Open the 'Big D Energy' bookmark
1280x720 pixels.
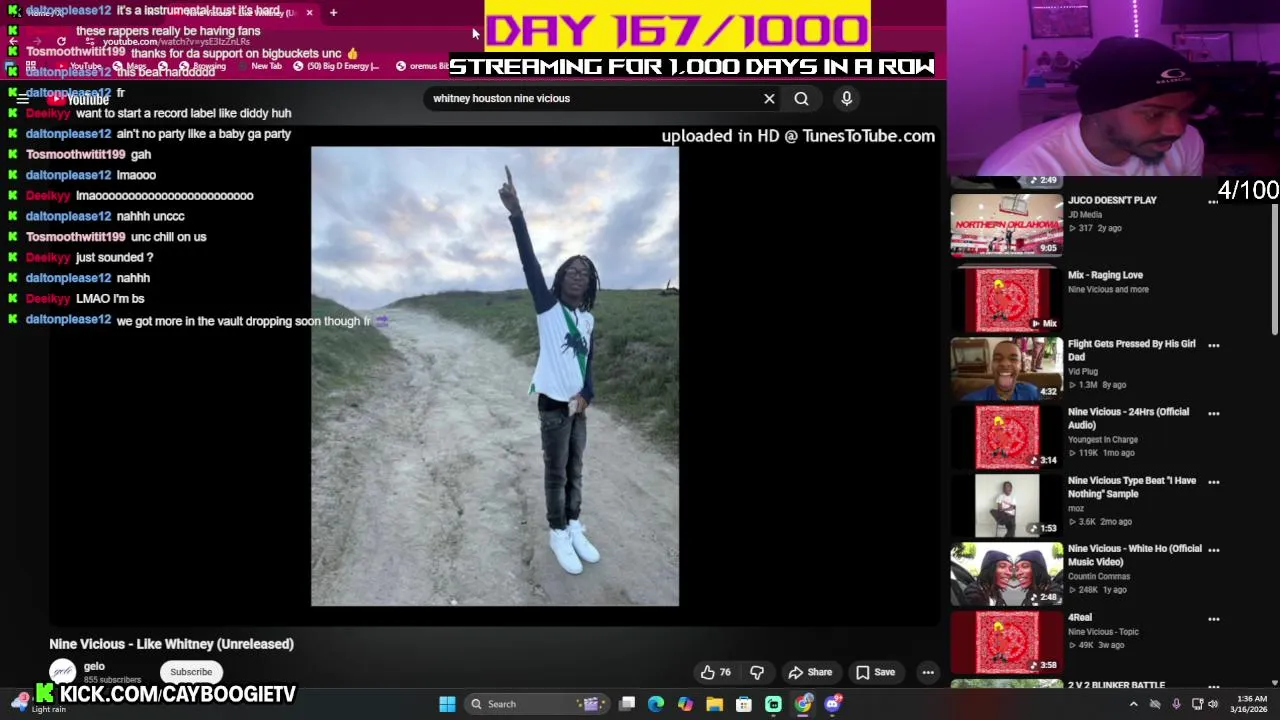(x=336, y=66)
